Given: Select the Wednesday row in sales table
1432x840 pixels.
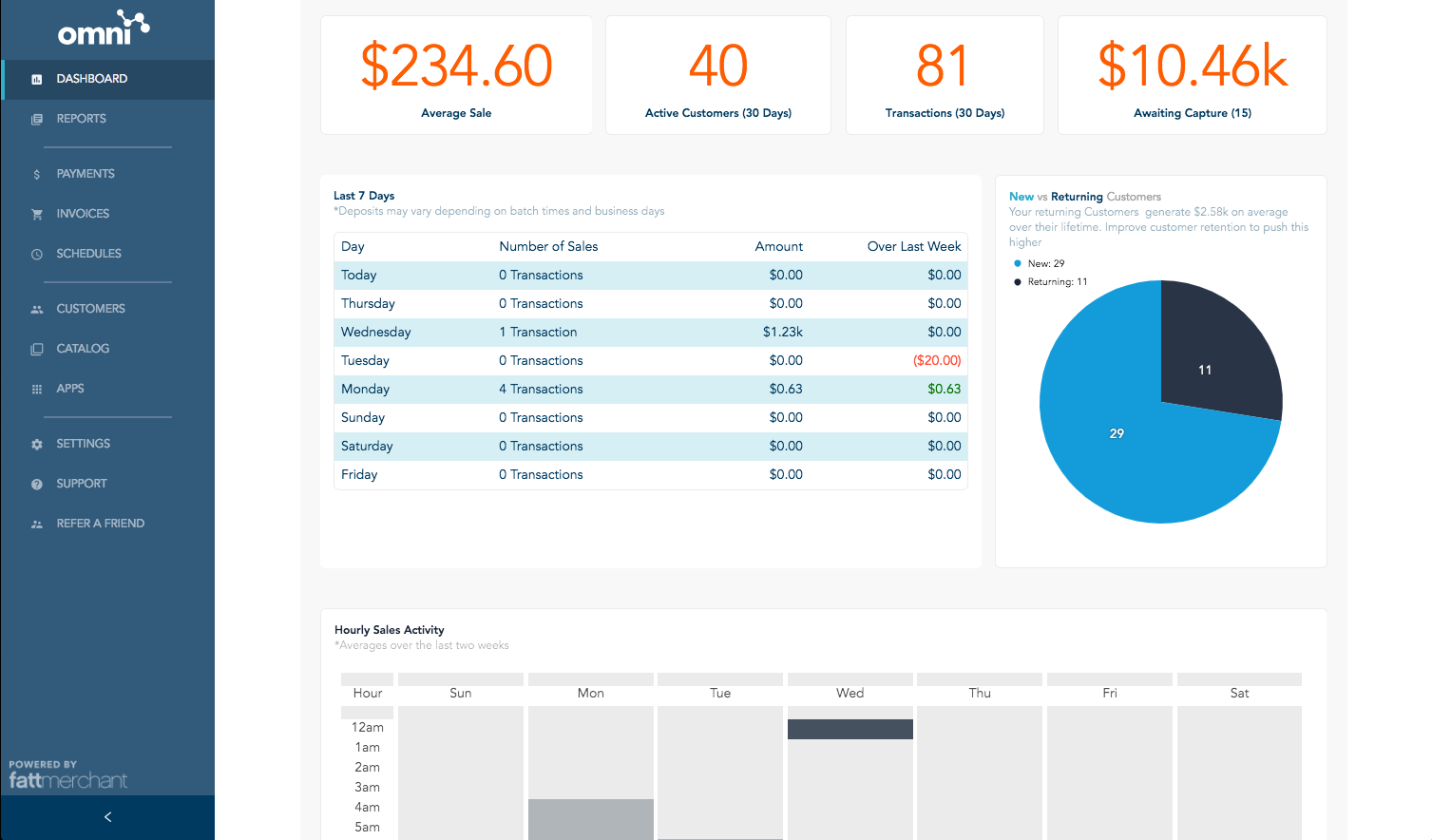Looking at the screenshot, I should coord(650,333).
